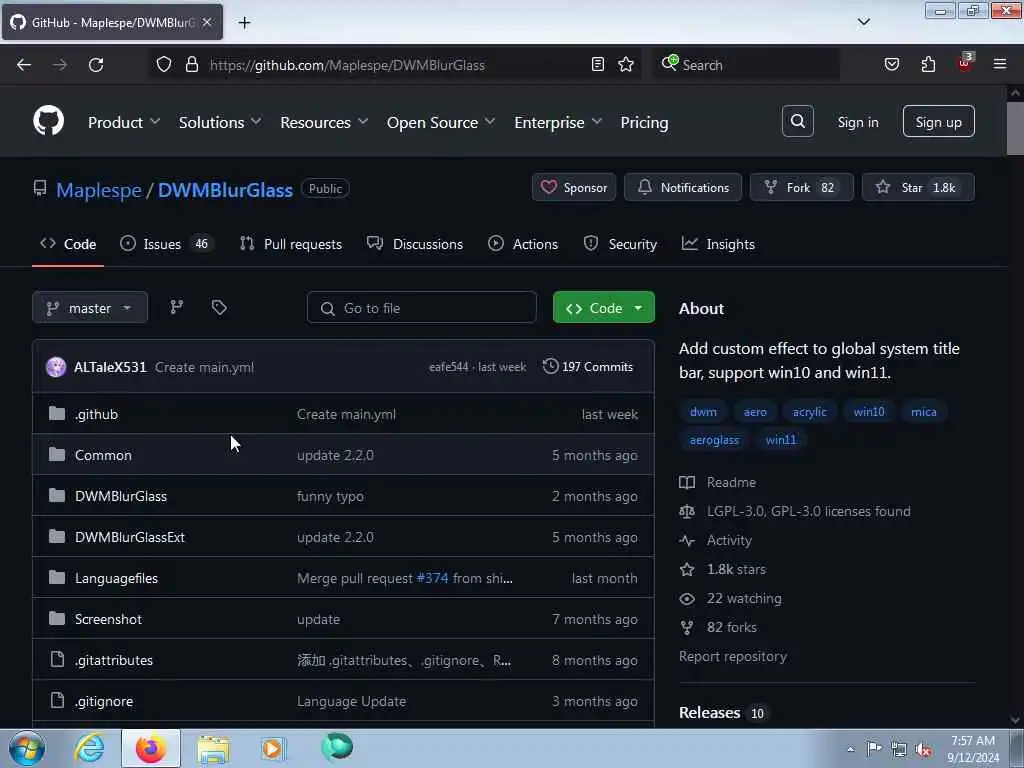The height and width of the screenshot is (768, 1024).
Task: Open Pocket save icon in toolbar
Action: click(891, 64)
